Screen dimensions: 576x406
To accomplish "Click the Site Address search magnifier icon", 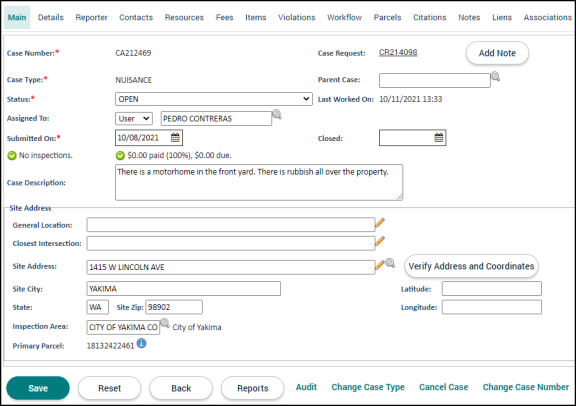I will [x=390, y=263].
